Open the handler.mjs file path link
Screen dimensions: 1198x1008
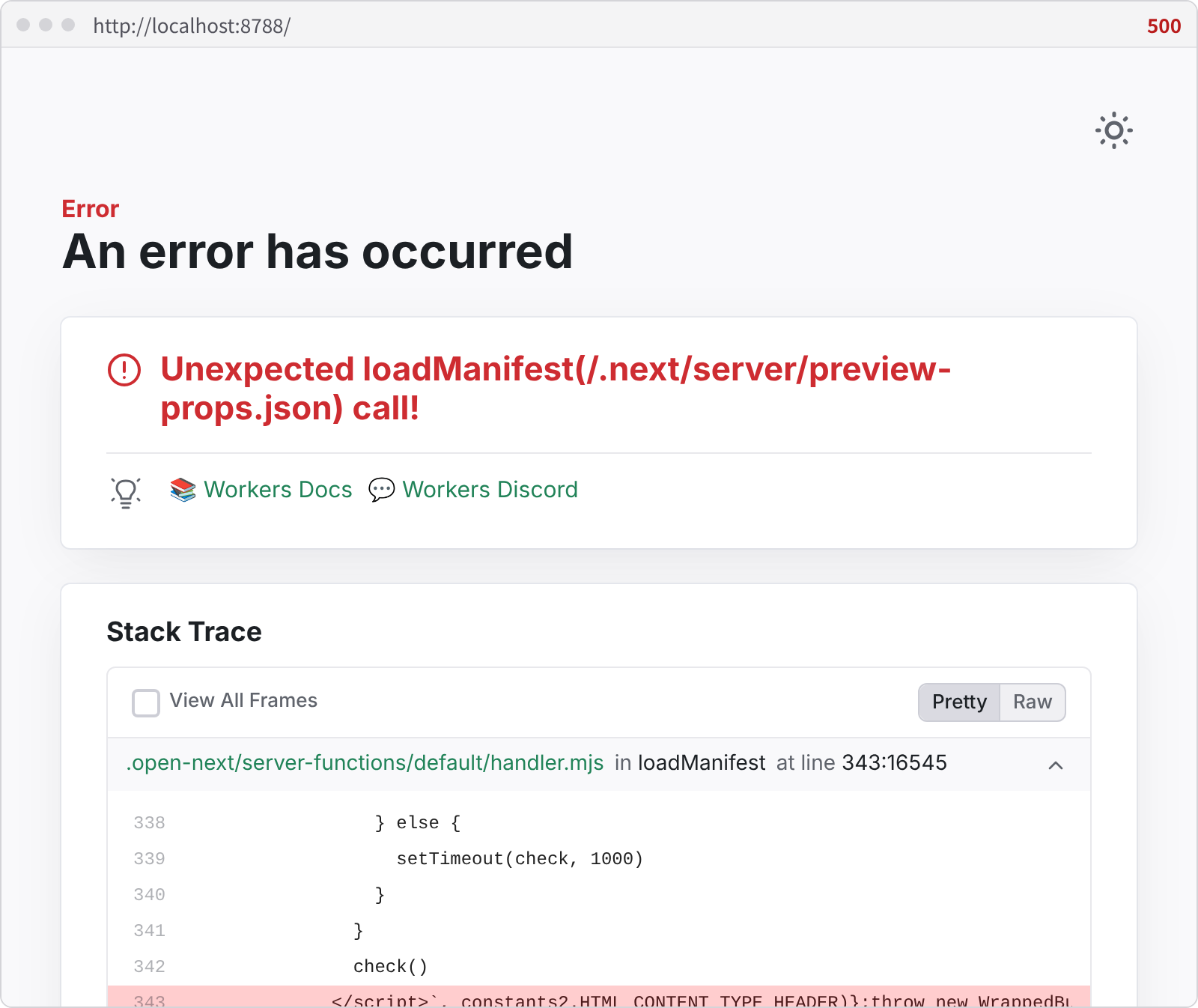(x=365, y=762)
